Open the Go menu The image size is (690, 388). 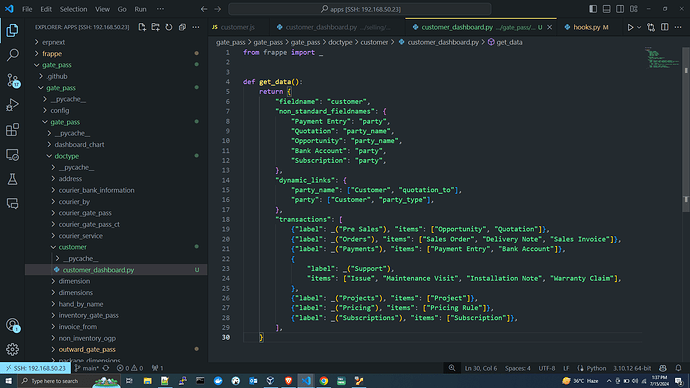click(x=122, y=9)
